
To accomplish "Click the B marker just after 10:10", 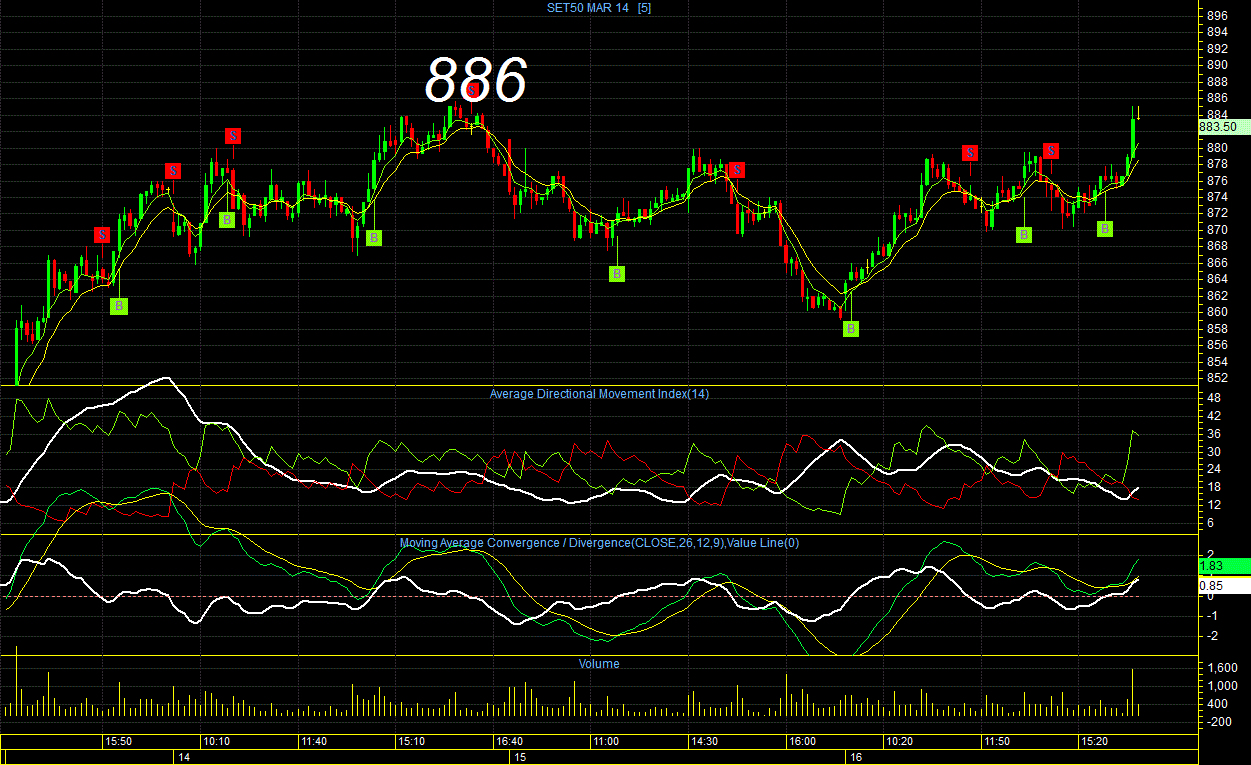I will click(x=227, y=220).
